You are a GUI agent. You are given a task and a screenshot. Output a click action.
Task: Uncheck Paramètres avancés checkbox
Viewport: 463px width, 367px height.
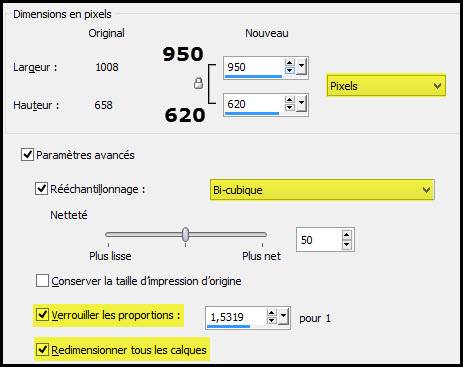pos(27,155)
